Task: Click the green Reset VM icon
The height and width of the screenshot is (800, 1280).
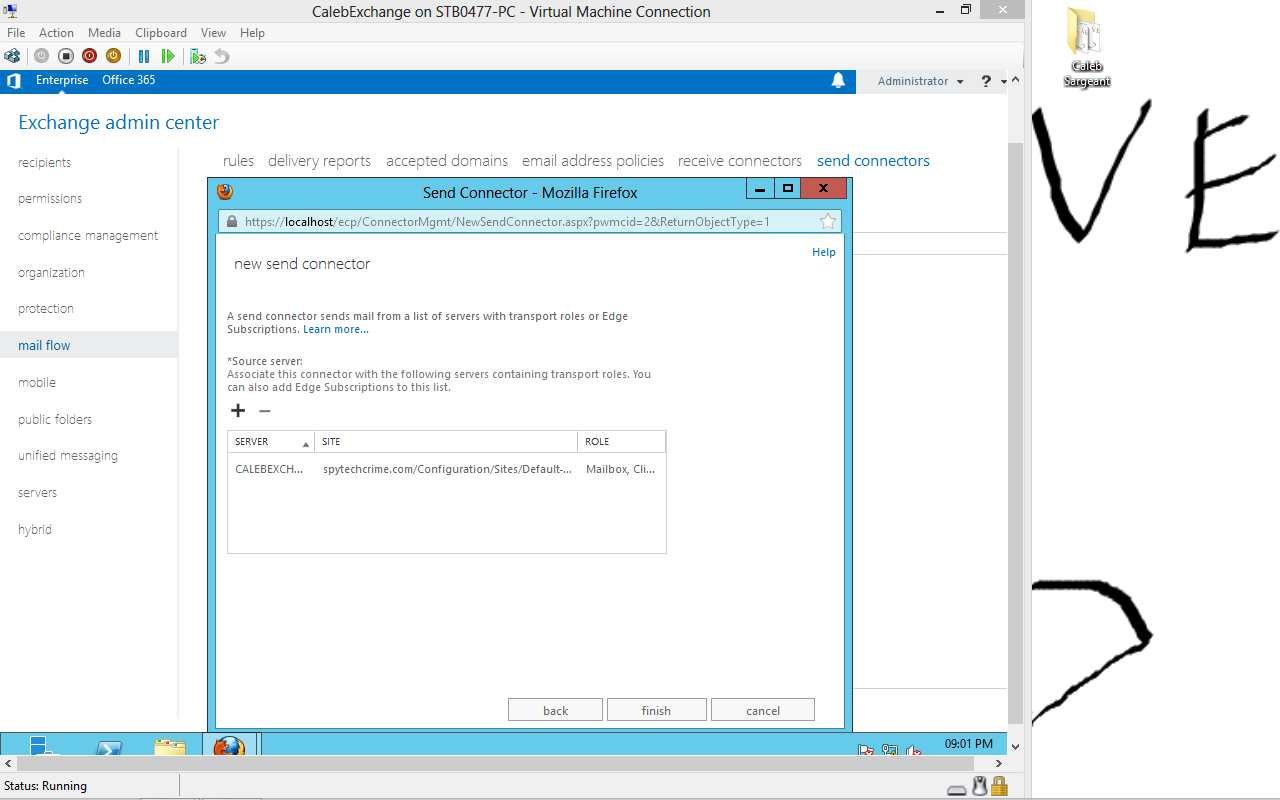Action: pos(168,56)
